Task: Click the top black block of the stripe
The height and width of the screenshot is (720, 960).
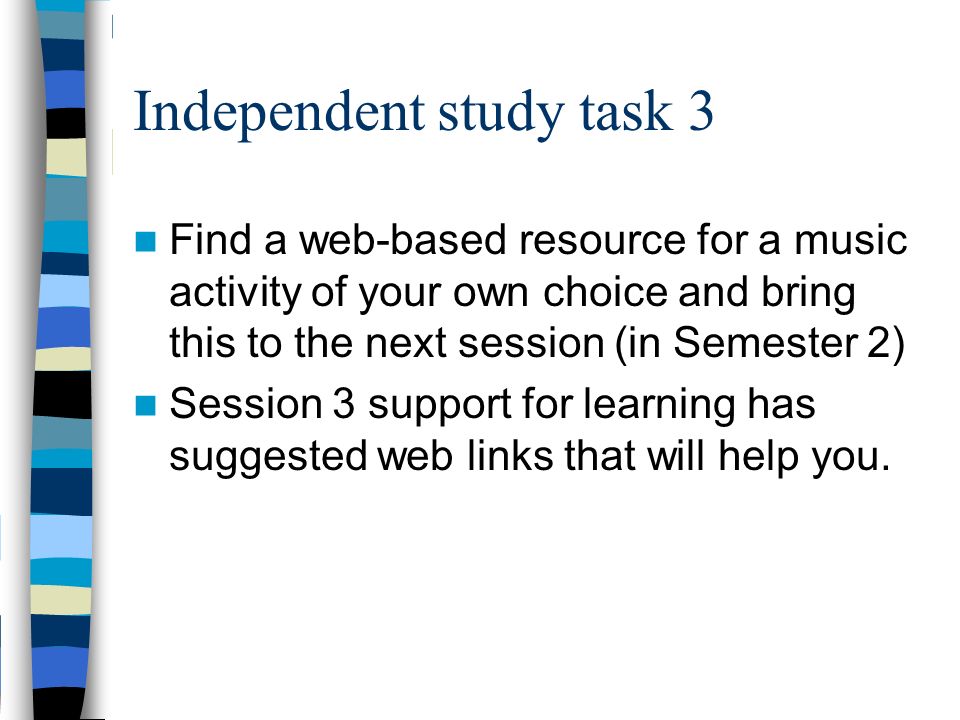Action: point(66,123)
